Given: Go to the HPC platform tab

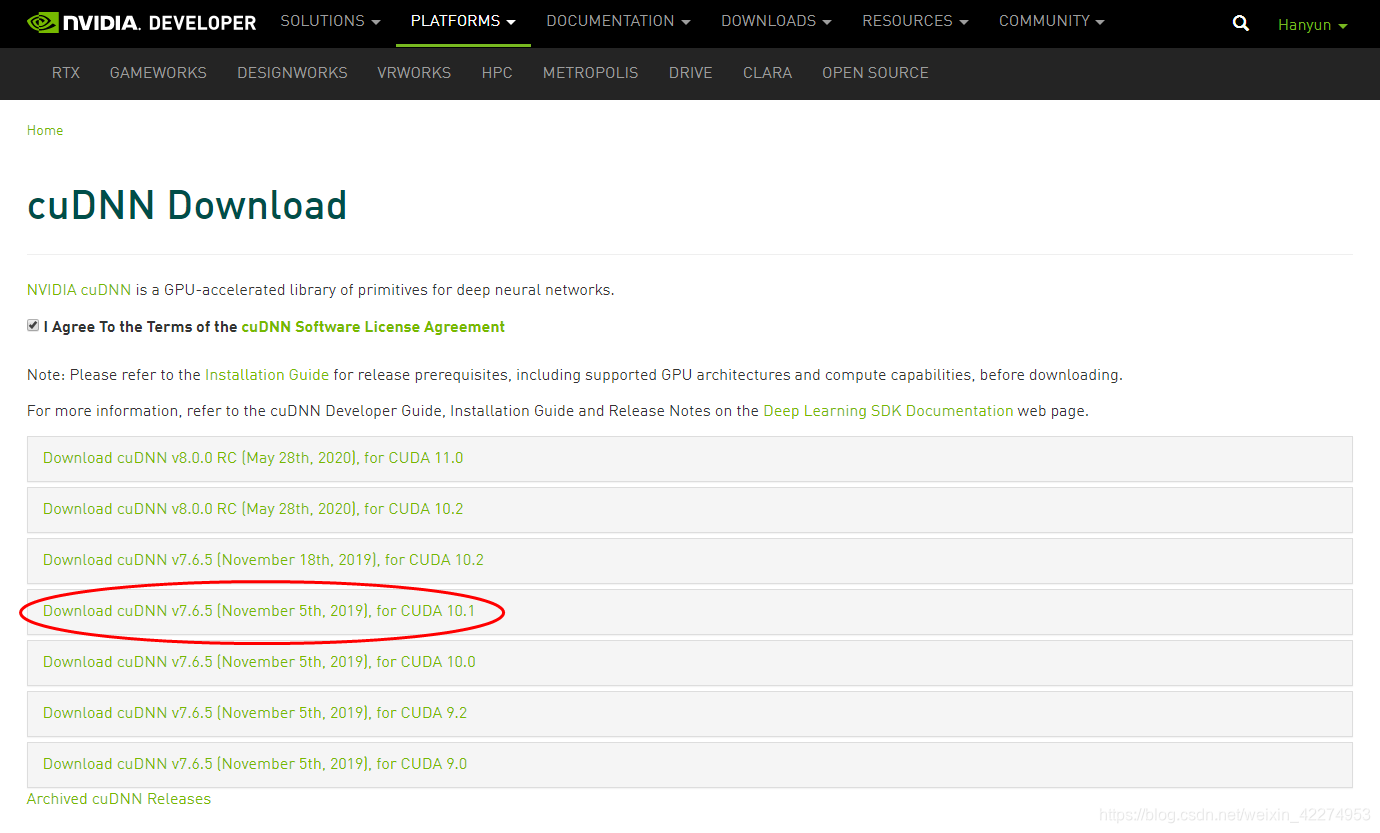Looking at the screenshot, I should pyautogui.click(x=497, y=73).
